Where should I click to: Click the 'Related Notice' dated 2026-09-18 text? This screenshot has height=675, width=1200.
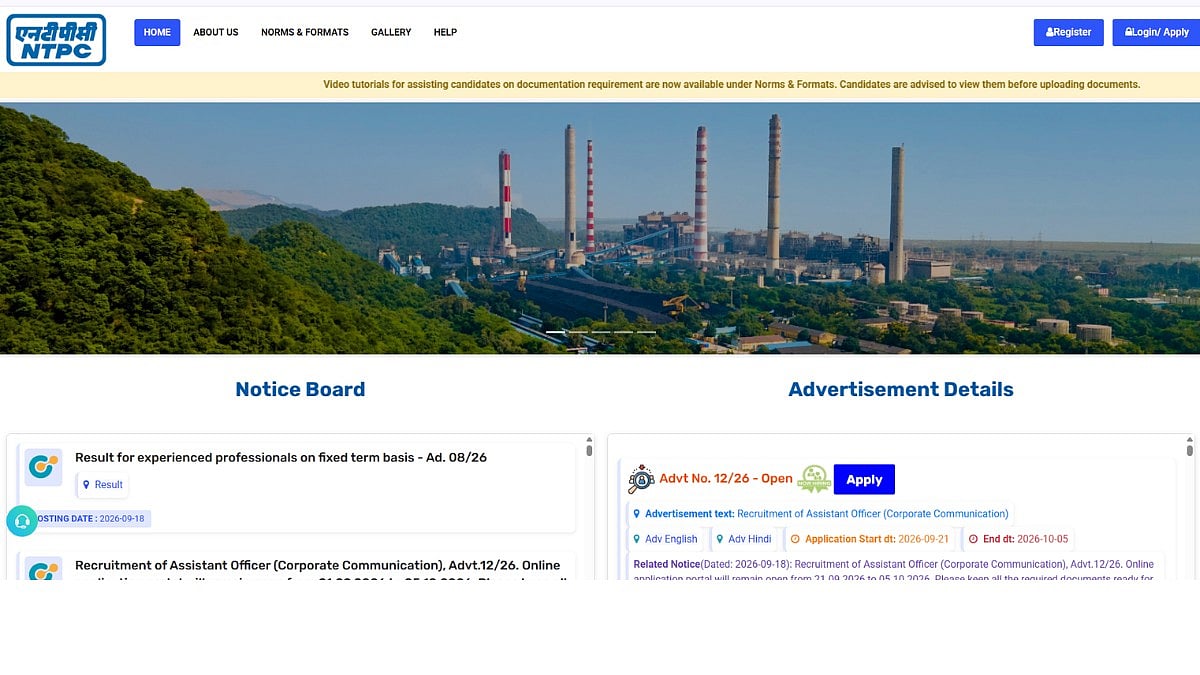tap(894, 571)
